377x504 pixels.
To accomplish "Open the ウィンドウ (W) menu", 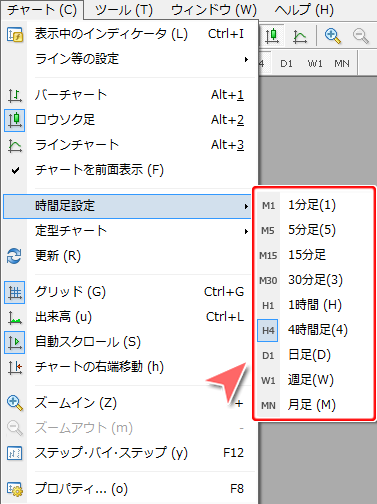I will pyautogui.click(x=214, y=10).
